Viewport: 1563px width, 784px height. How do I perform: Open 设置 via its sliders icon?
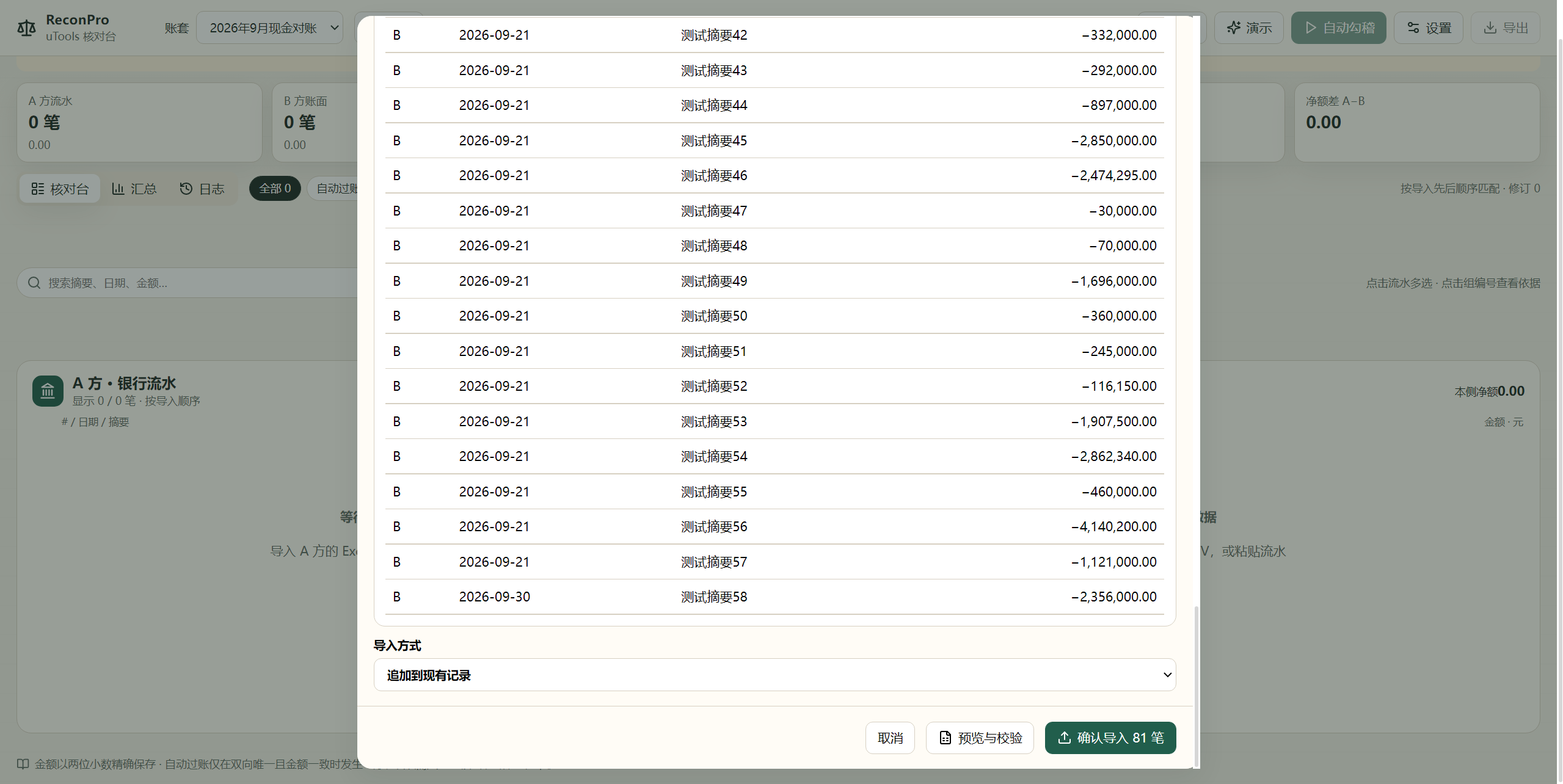[x=1413, y=28]
